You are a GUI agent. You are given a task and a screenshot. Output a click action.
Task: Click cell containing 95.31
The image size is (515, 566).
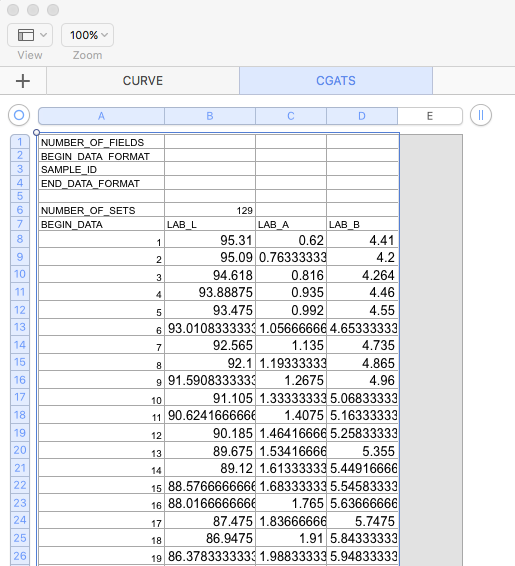pos(210,240)
